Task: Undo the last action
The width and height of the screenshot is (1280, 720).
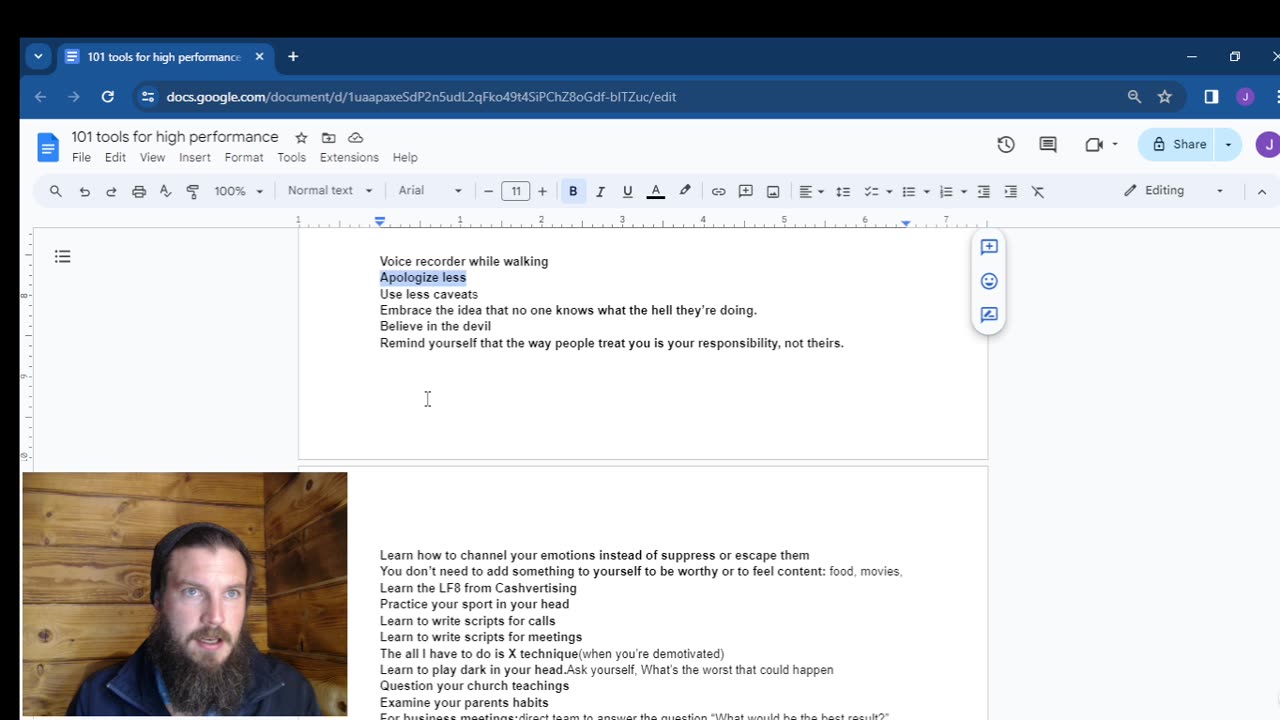Action: pyautogui.click(x=84, y=191)
